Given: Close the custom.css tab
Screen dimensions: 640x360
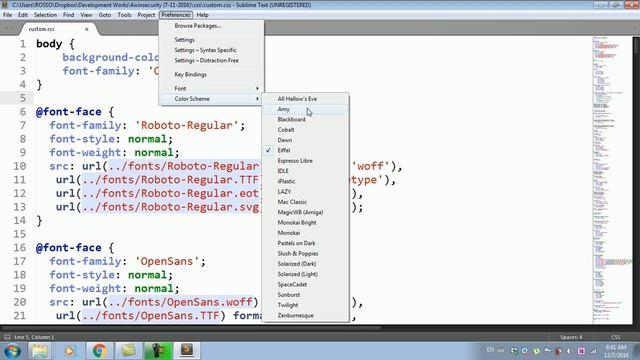Looking at the screenshot, I should [87, 29].
